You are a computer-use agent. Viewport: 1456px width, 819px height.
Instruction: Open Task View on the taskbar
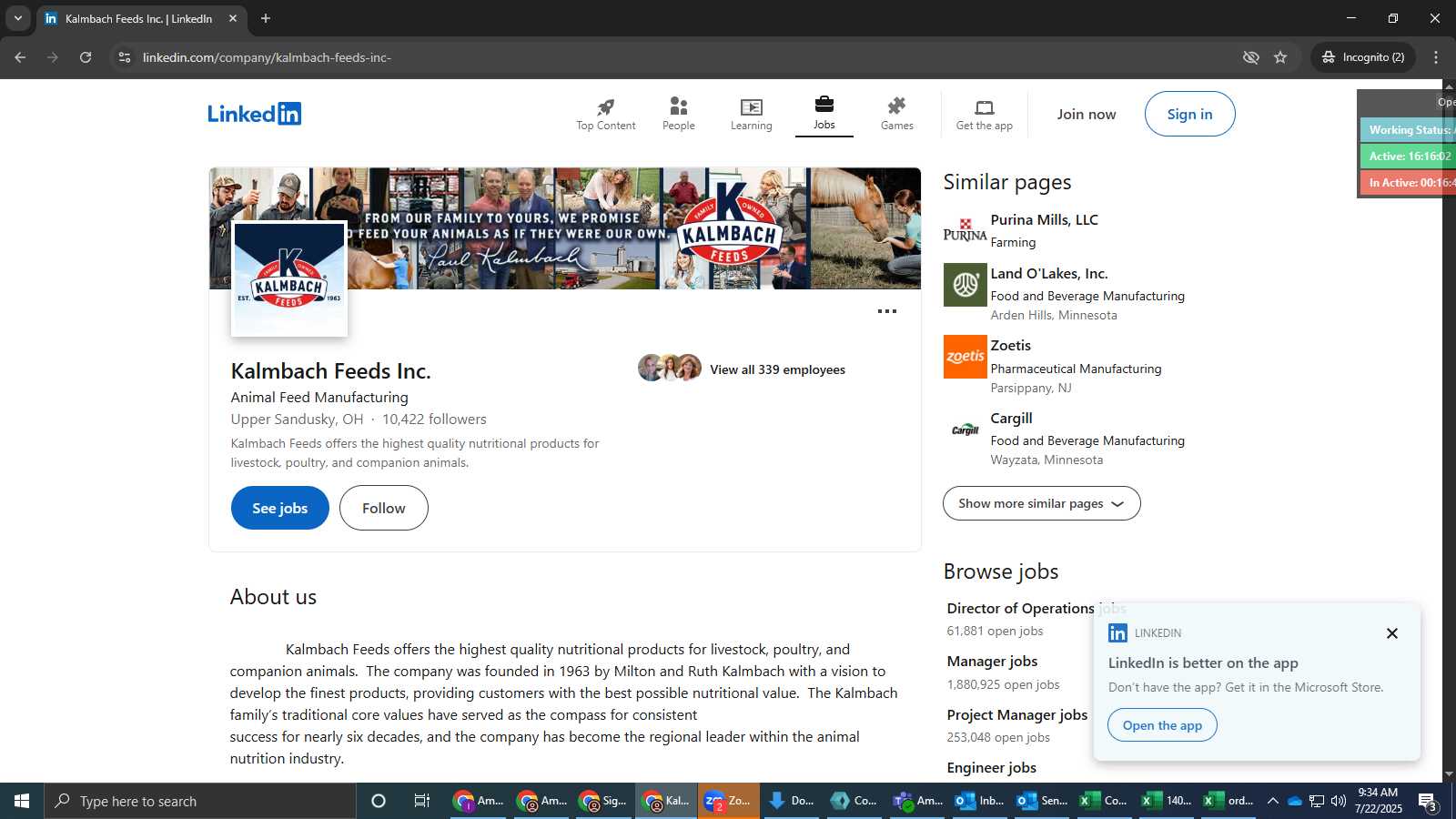click(x=422, y=801)
